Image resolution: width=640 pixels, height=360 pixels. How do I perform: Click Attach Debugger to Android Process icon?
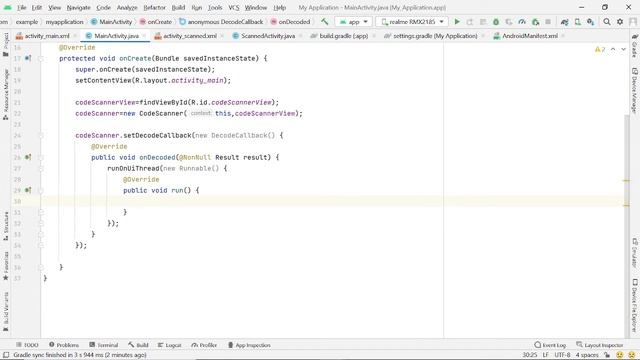536,22
